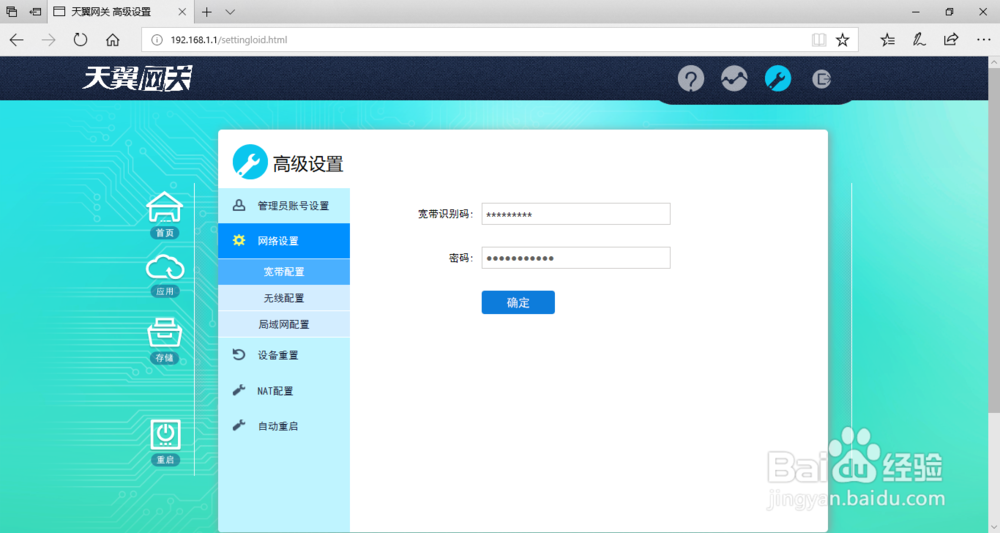Viewport: 1000px width, 533px height.
Task: Select the advanced settings wrench icon in header
Action: coord(777,79)
